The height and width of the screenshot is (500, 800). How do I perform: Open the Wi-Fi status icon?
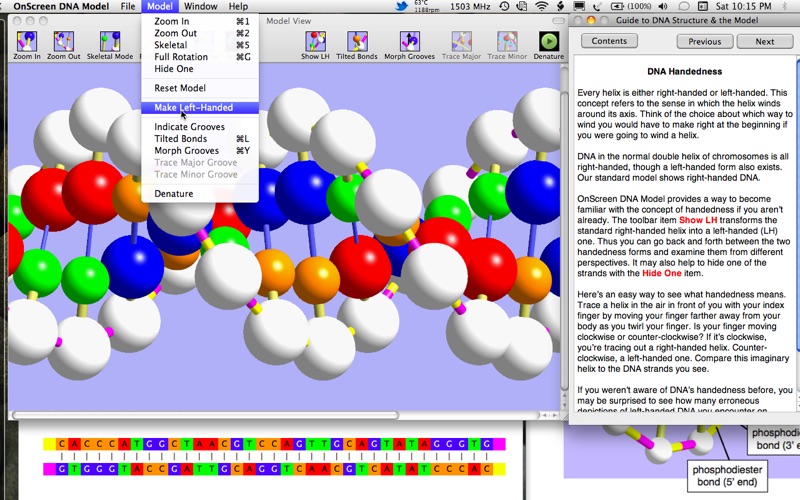(541, 6)
